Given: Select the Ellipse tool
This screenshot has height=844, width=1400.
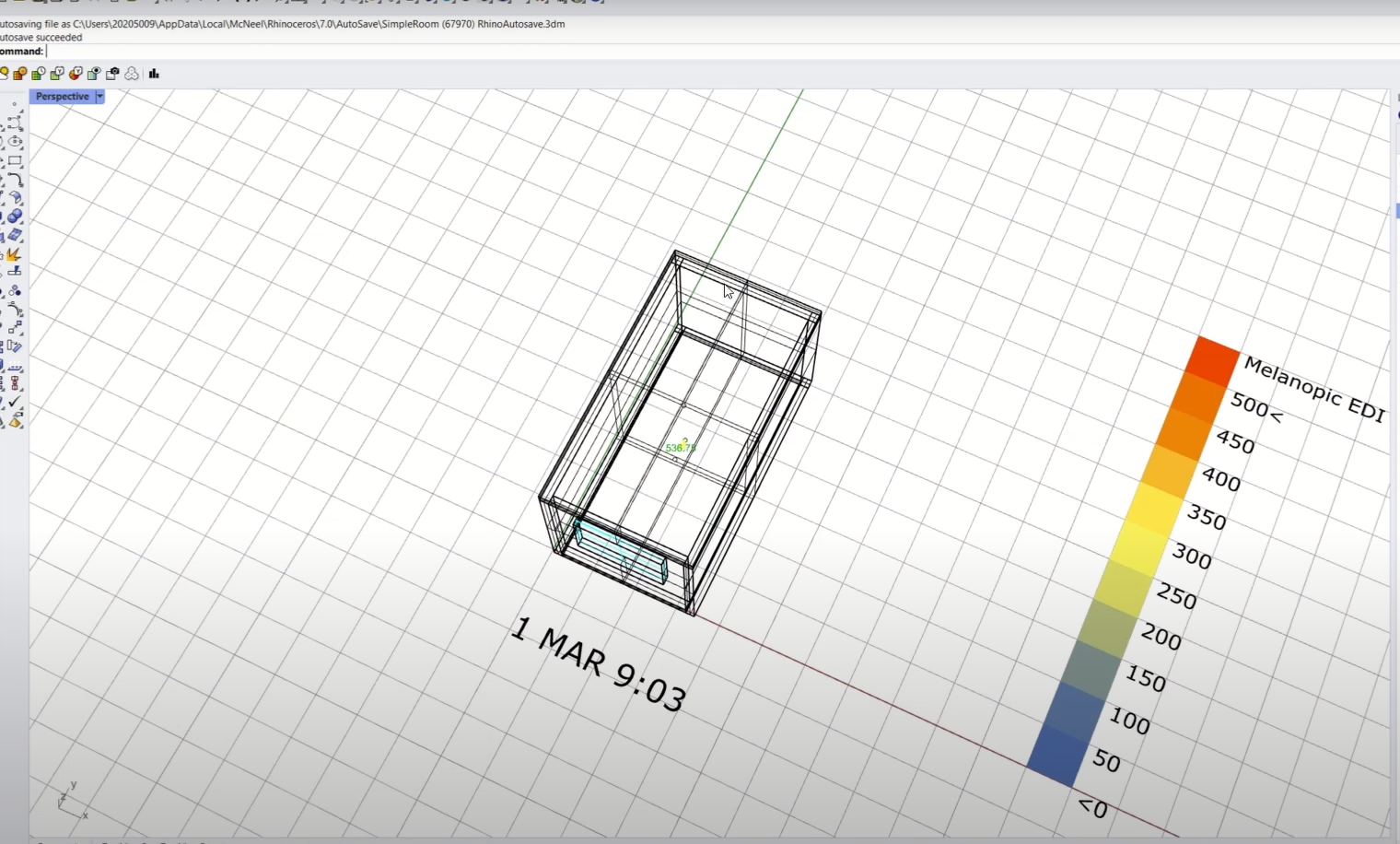Looking at the screenshot, I should click(15, 142).
